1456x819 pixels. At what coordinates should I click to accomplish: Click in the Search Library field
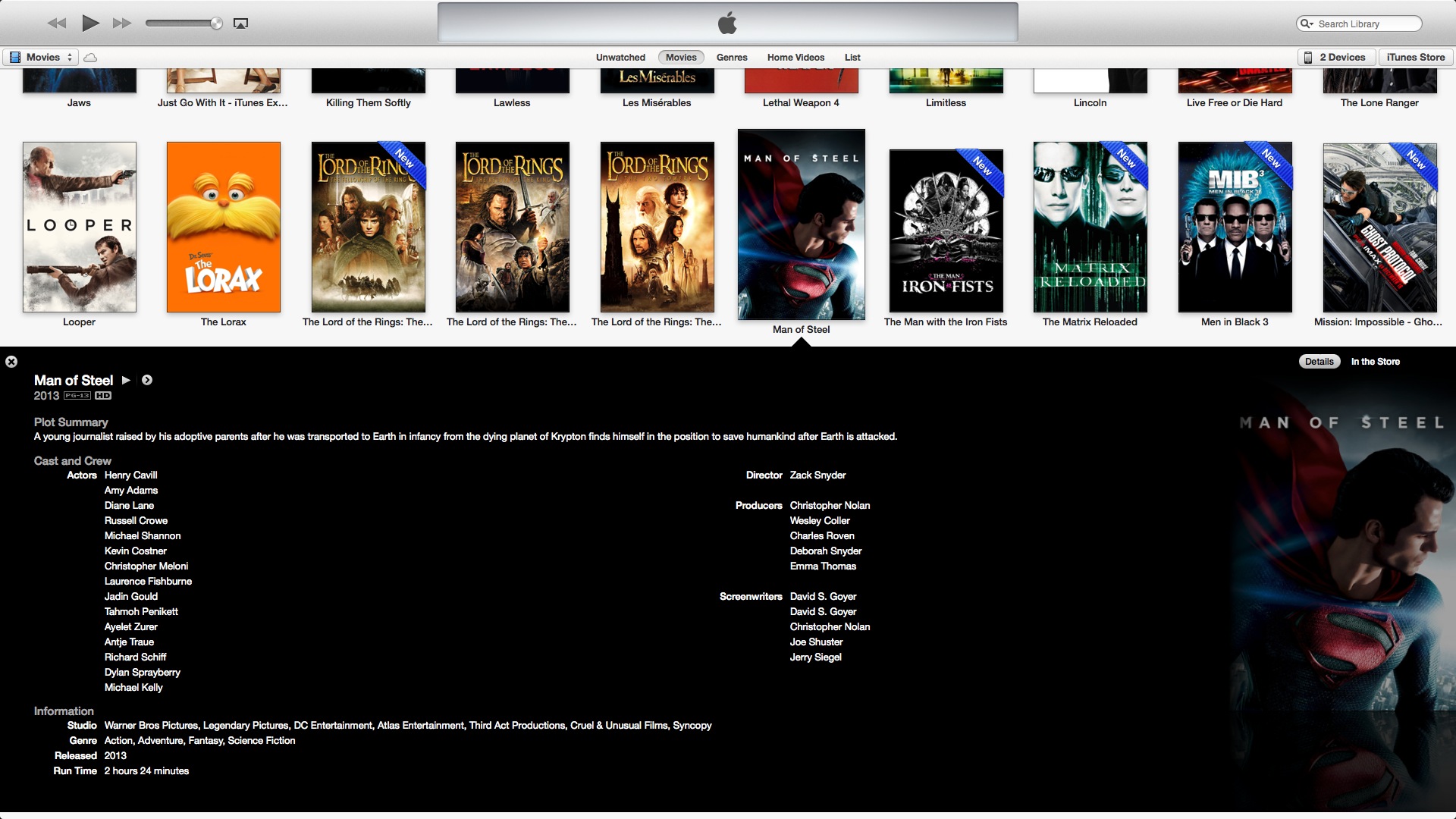(1359, 24)
